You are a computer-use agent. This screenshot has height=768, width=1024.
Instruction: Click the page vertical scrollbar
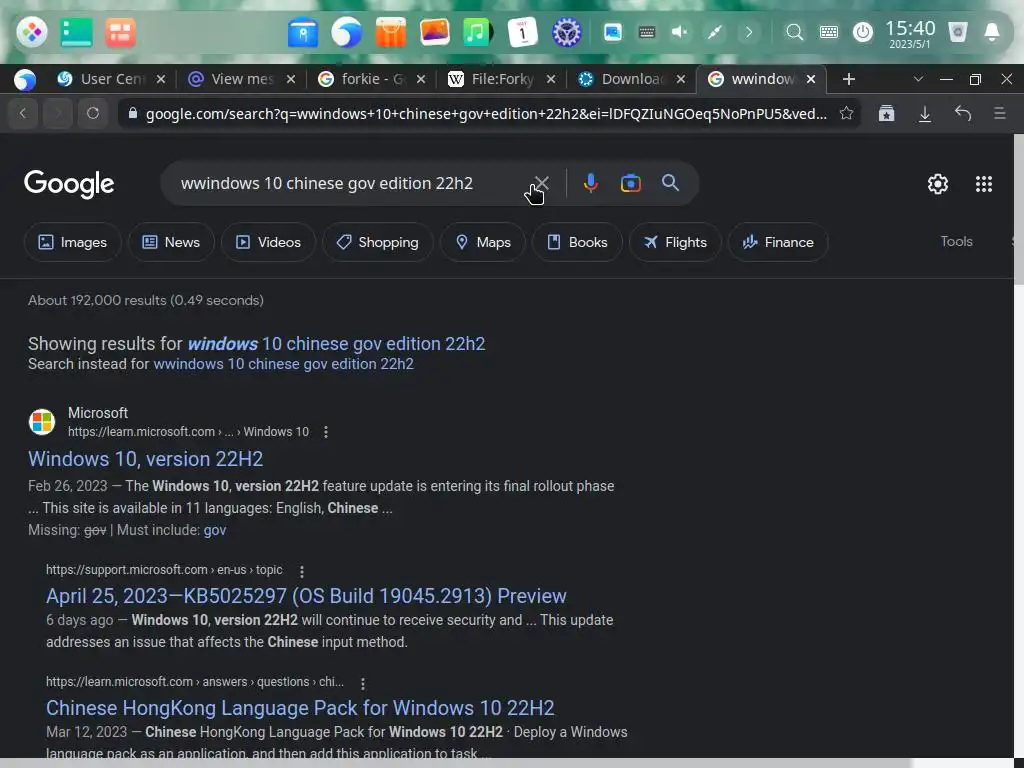[1018, 209]
